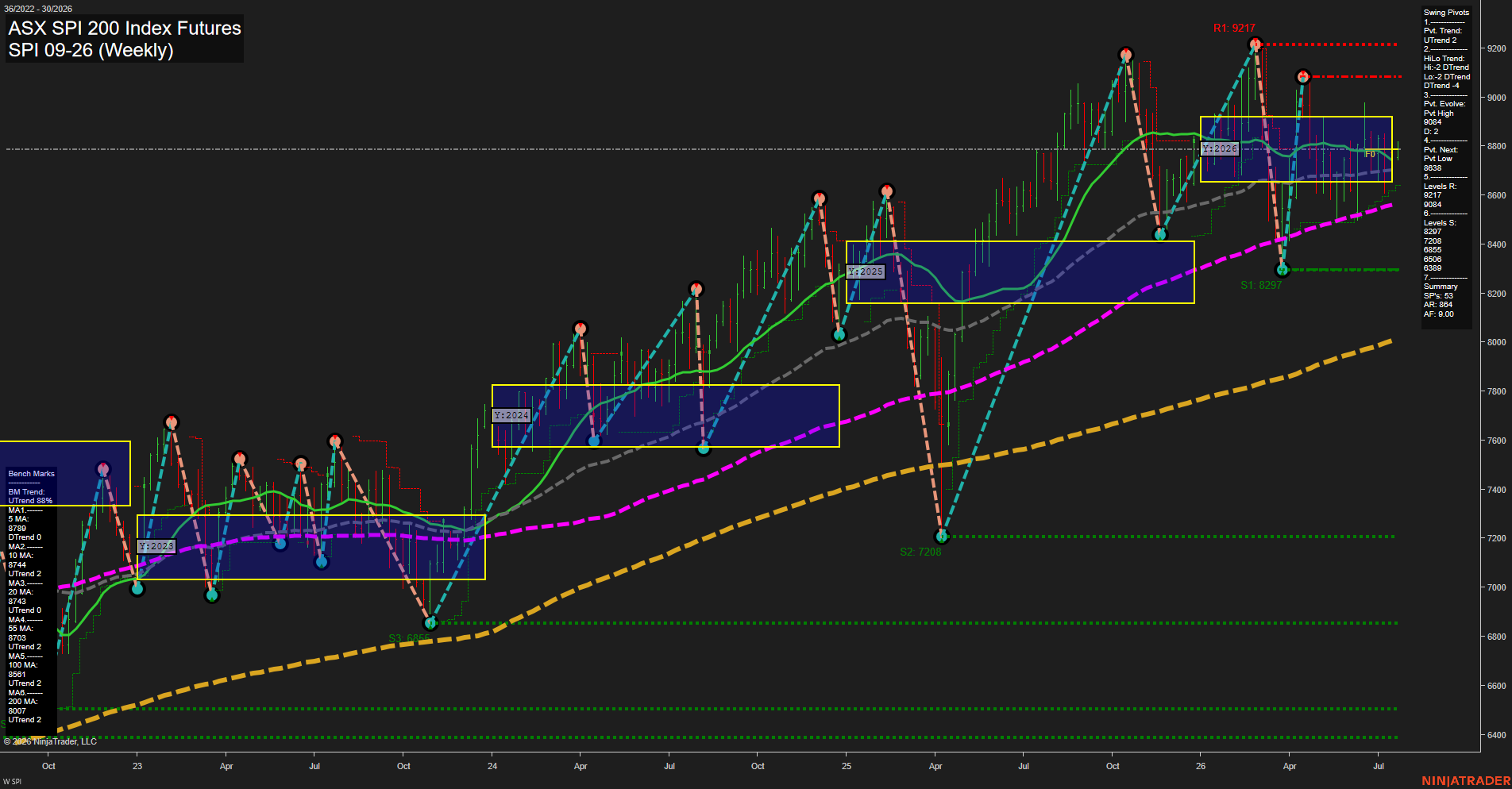The height and width of the screenshot is (789, 1512).
Task: Select the Y:2026 yearly box label
Action: 1220,148
